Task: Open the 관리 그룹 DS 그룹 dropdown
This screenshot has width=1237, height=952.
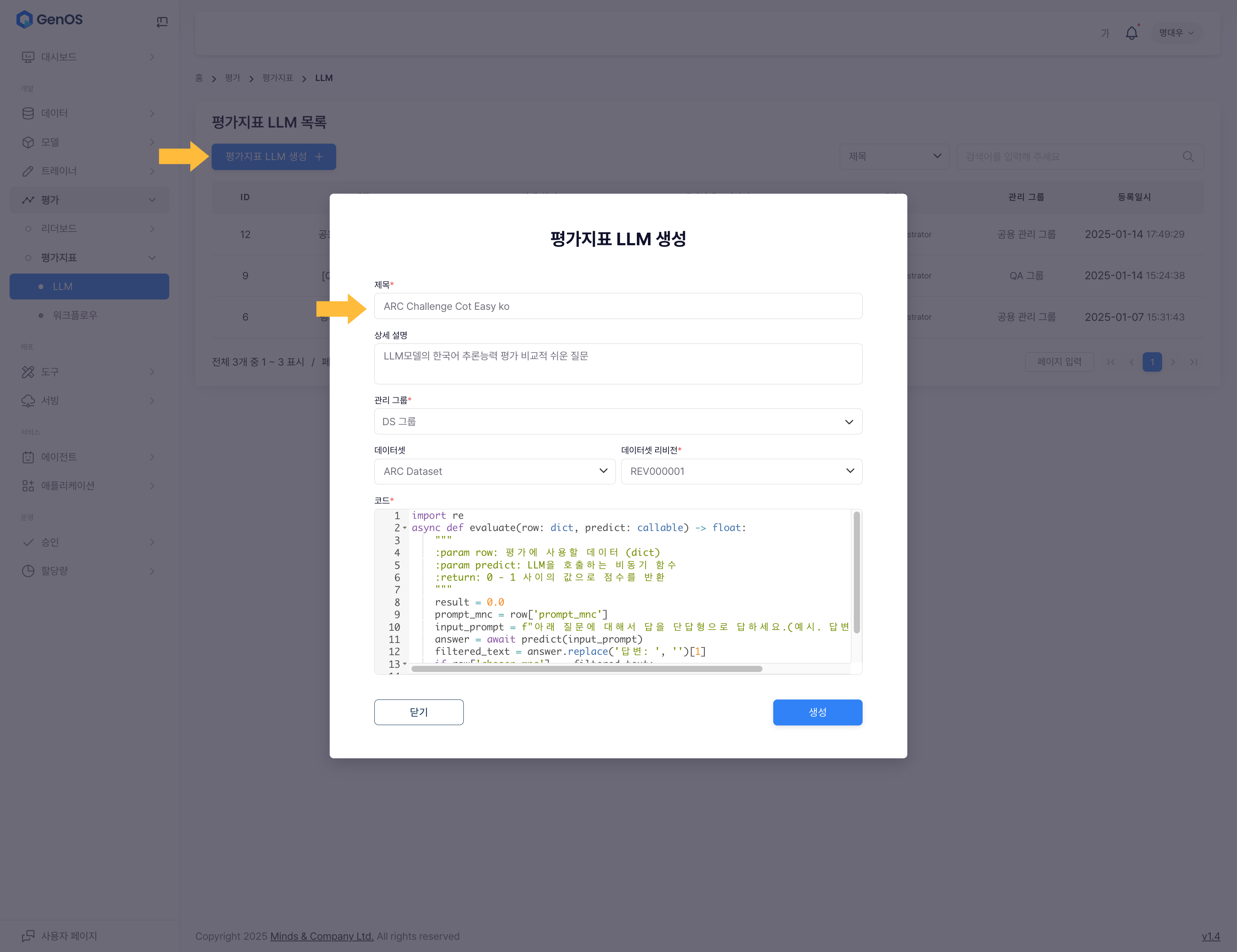Action: point(618,421)
